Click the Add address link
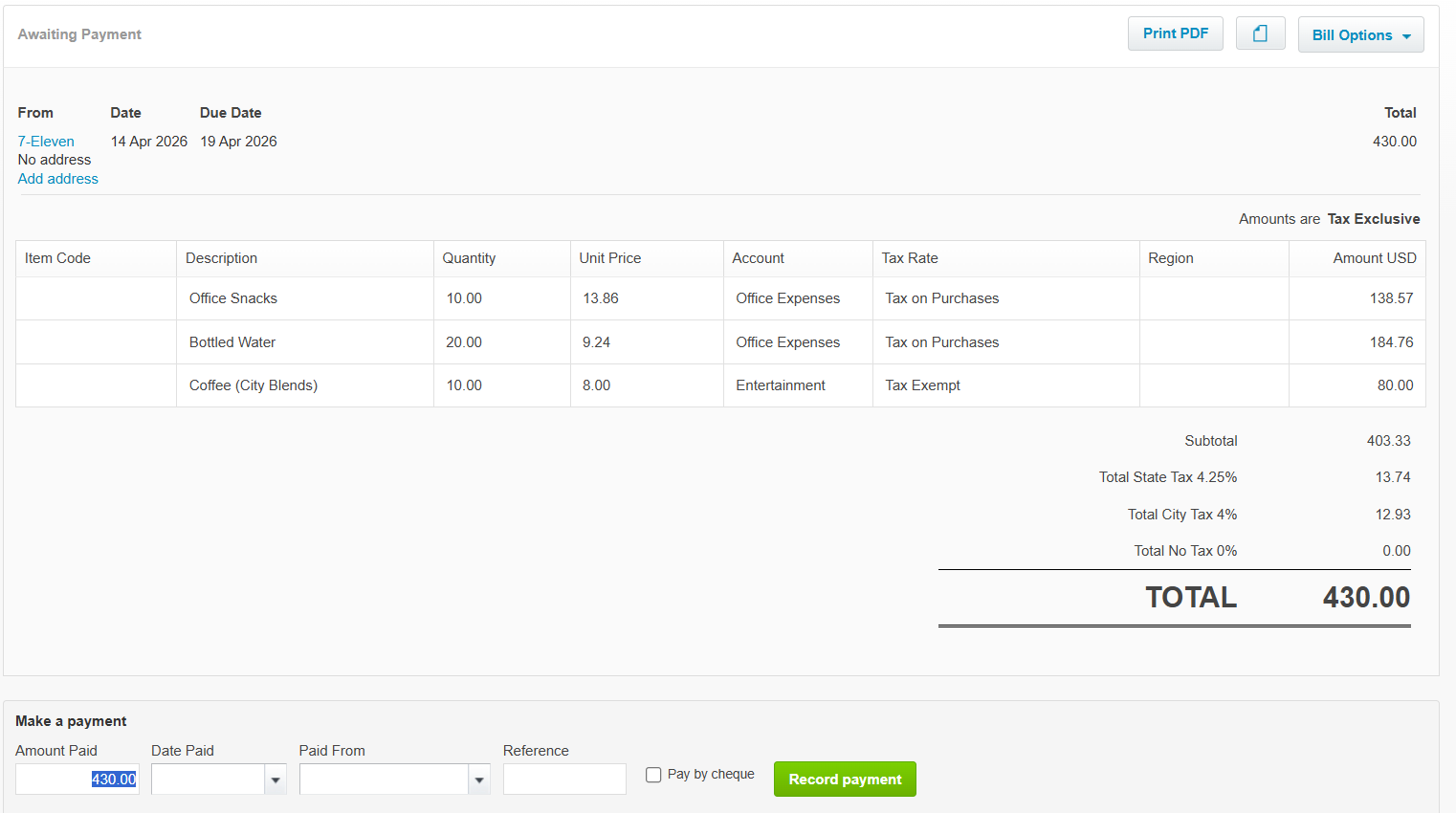Image resolution: width=1456 pixels, height=813 pixels. (x=58, y=179)
